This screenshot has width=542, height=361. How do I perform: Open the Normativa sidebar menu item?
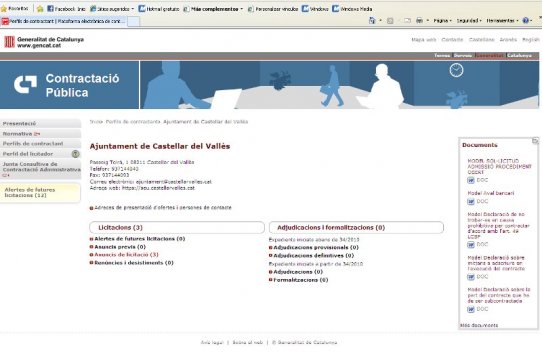point(40,133)
